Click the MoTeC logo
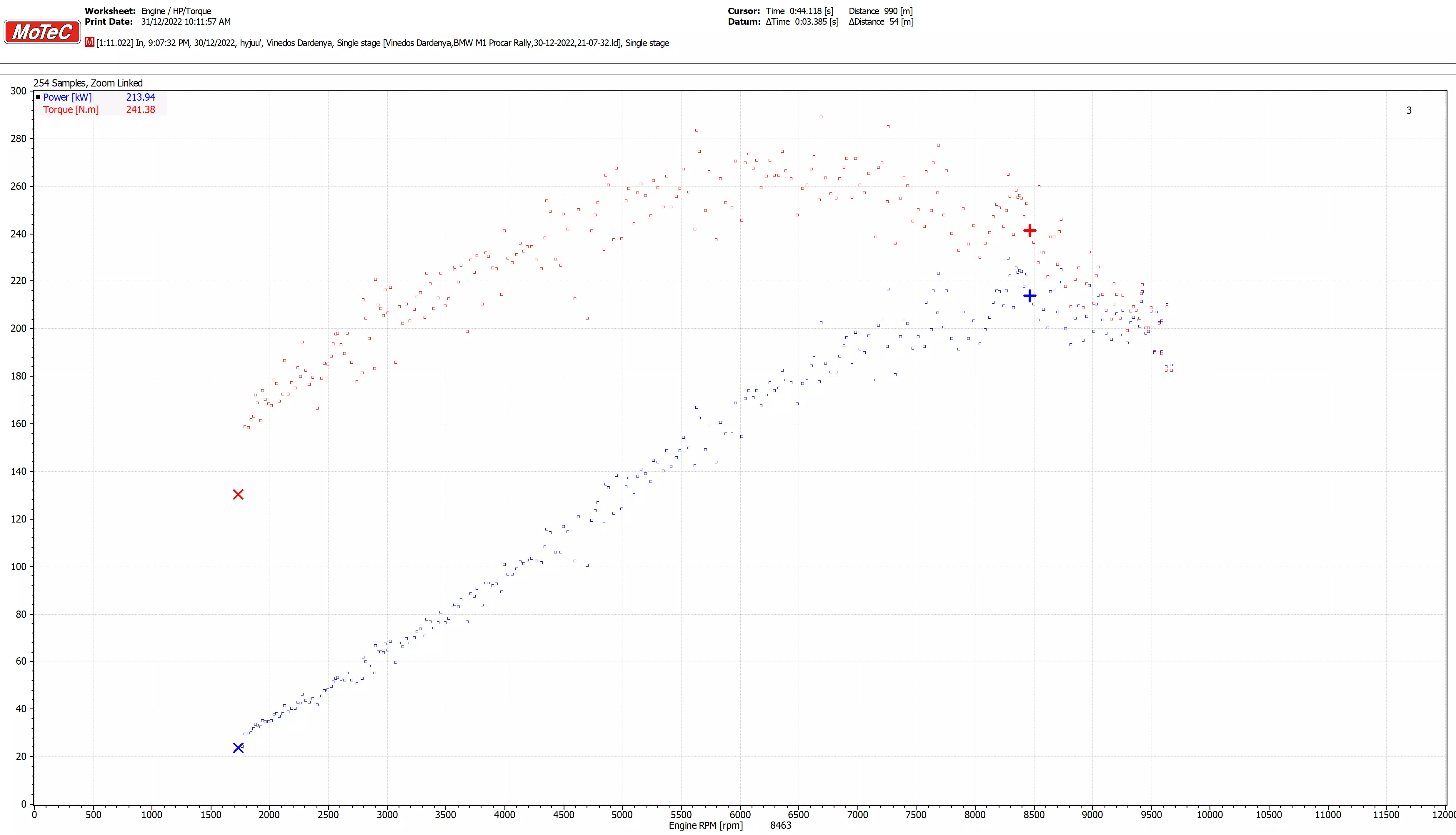This screenshot has height=835, width=1456. [42, 31]
